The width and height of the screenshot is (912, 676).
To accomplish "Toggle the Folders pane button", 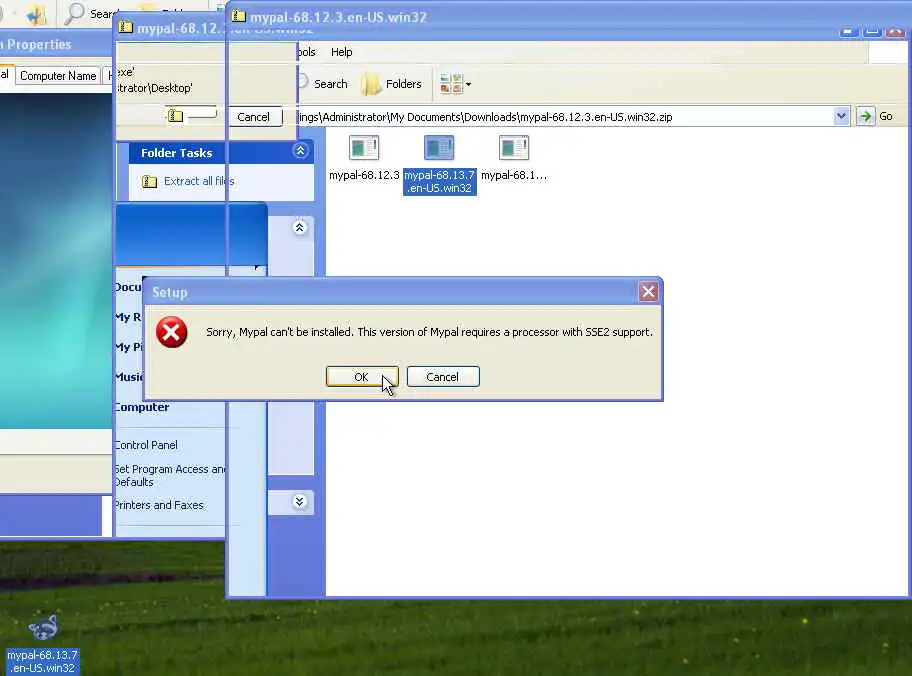I will pos(391,84).
